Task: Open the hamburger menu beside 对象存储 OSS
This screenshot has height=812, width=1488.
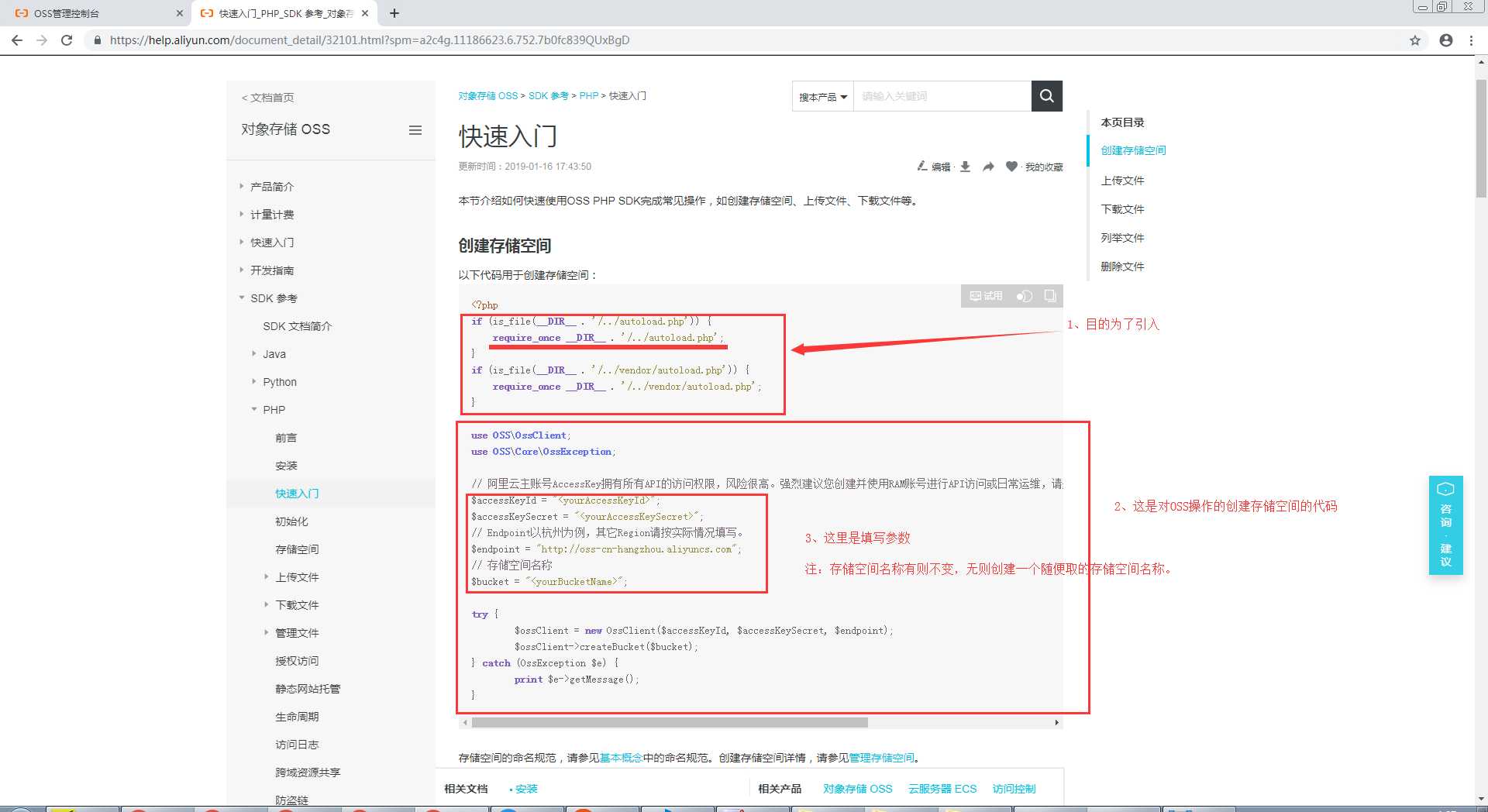Action: 415,130
